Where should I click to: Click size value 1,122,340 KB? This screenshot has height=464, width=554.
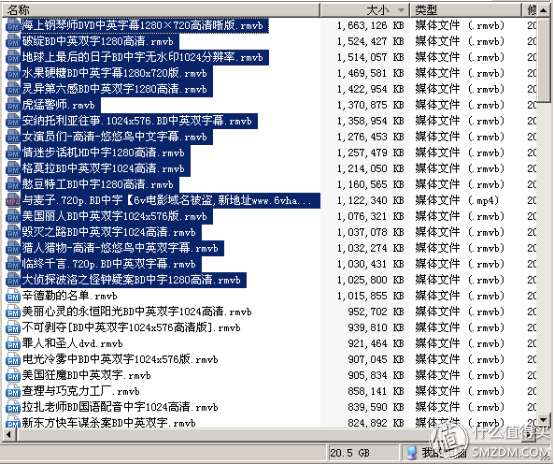tap(370, 201)
